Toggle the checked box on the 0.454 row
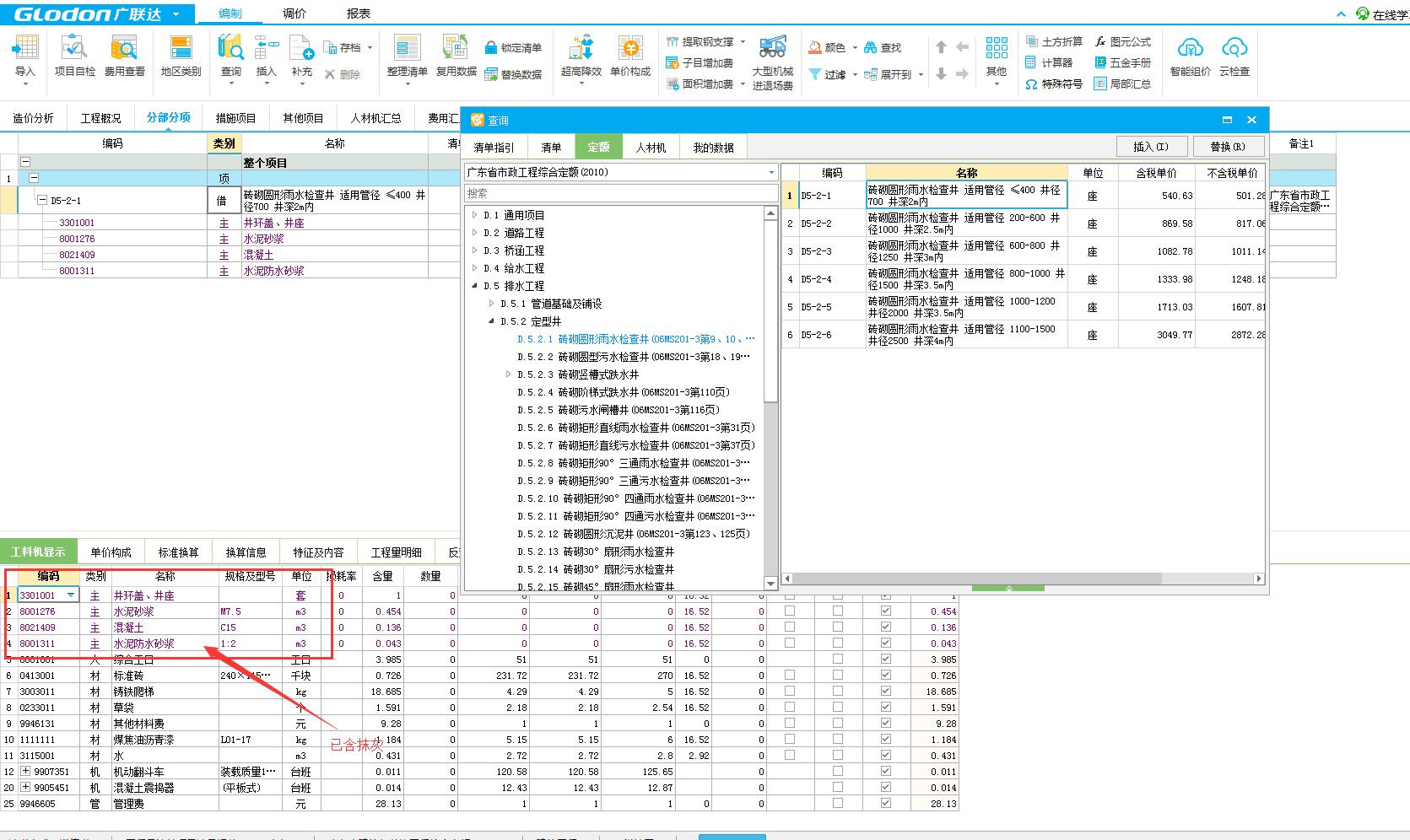The width and height of the screenshot is (1410, 840). tap(885, 611)
